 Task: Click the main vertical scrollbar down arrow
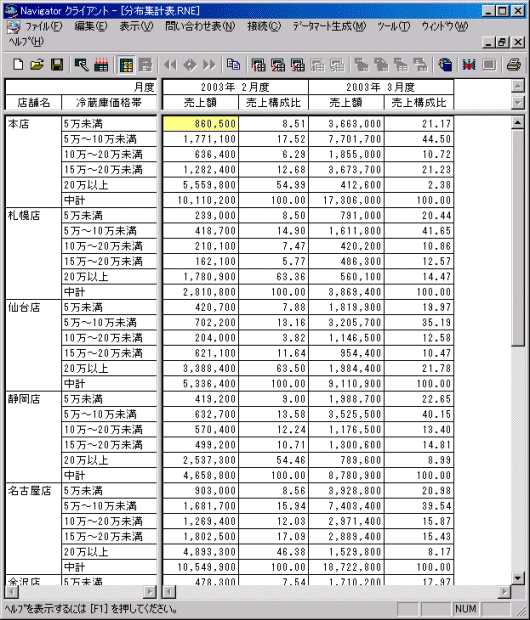tap(518, 578)
